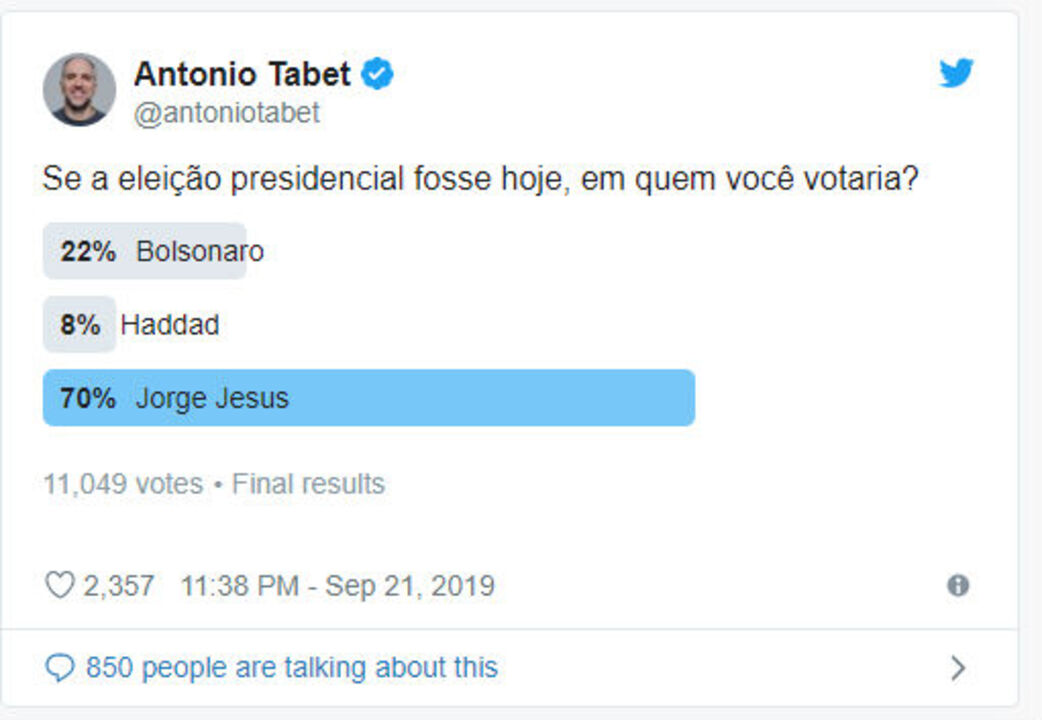
Task: Click the 11:38 PM - Sep 21, 2019 timestamp
Action: (x=337, y=586)
